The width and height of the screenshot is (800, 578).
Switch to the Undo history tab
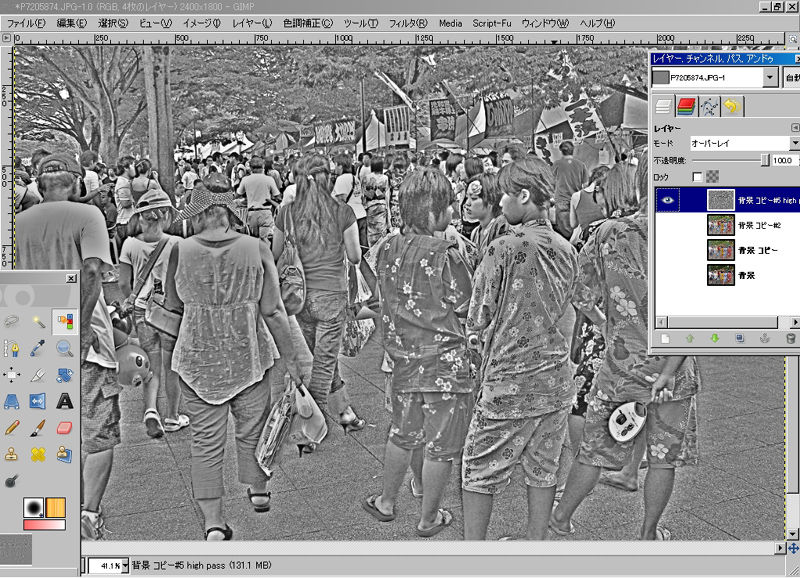point(732,107)
